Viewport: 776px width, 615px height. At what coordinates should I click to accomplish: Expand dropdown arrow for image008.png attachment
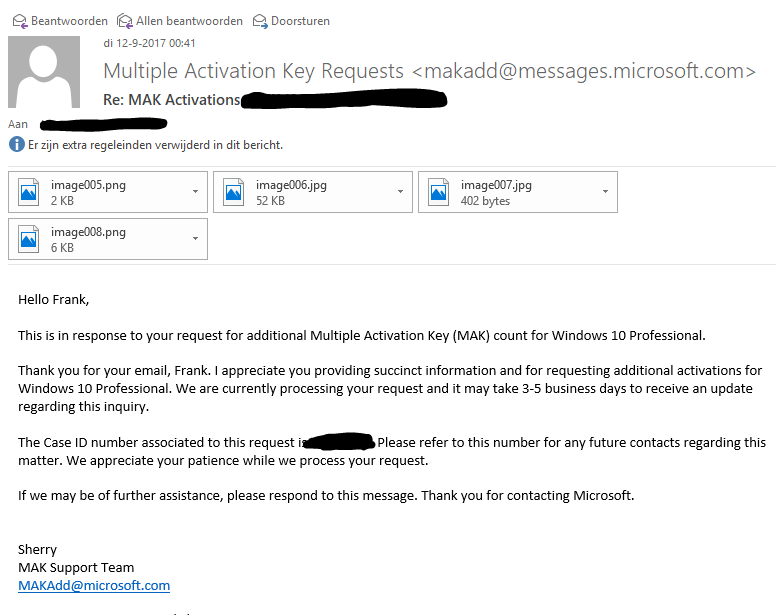(195, 238)
